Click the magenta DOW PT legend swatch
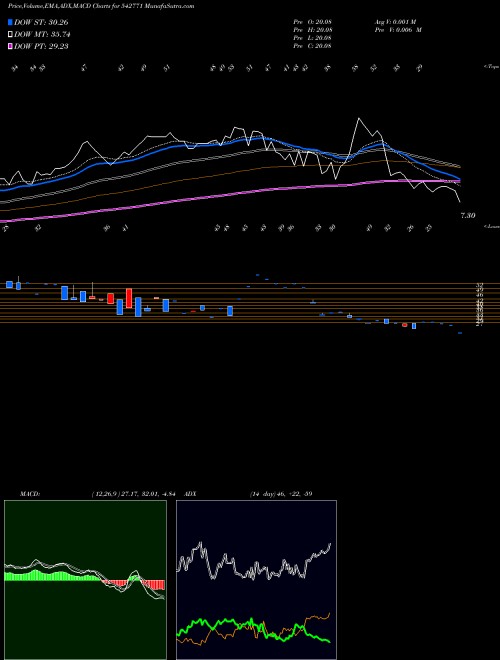500x660 pixels. pyautogui.click(x=10, y=46)
